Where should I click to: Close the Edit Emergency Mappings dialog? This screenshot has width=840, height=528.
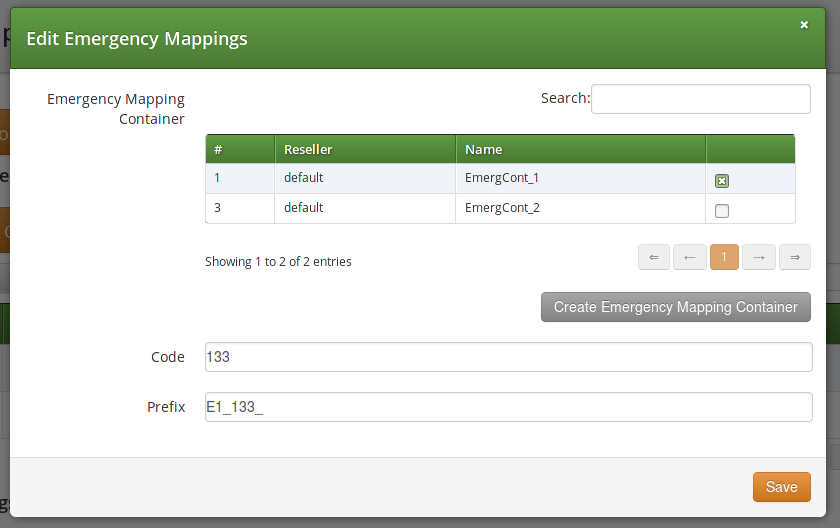(x=804, y=25)
